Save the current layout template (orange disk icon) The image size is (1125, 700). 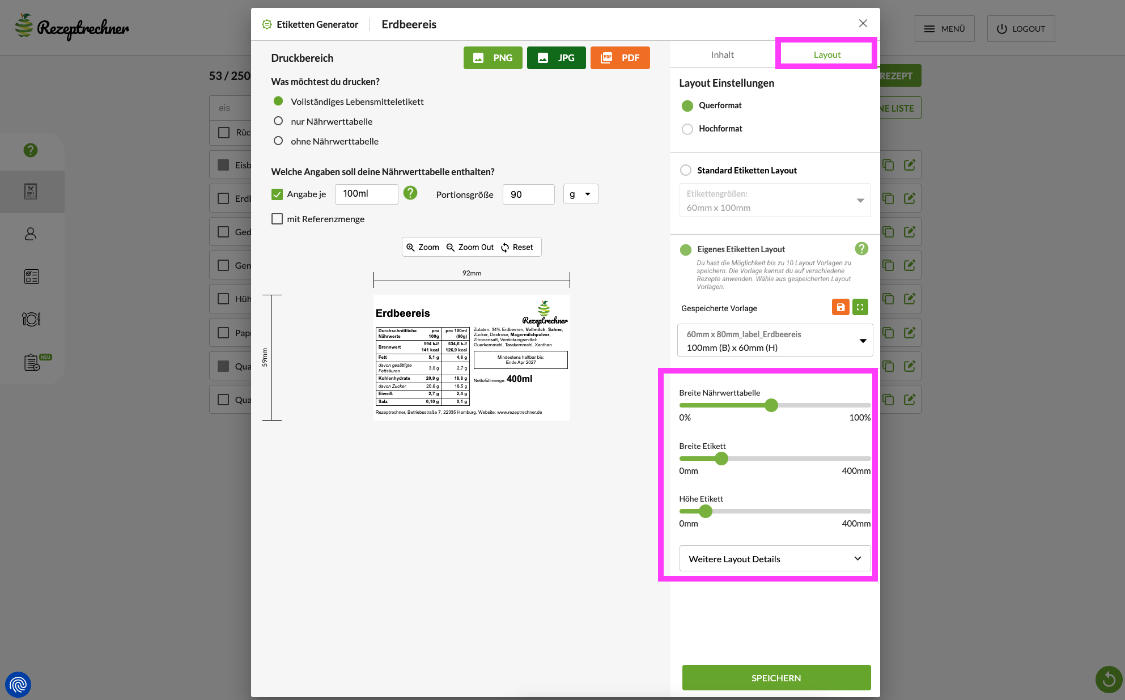840,307
